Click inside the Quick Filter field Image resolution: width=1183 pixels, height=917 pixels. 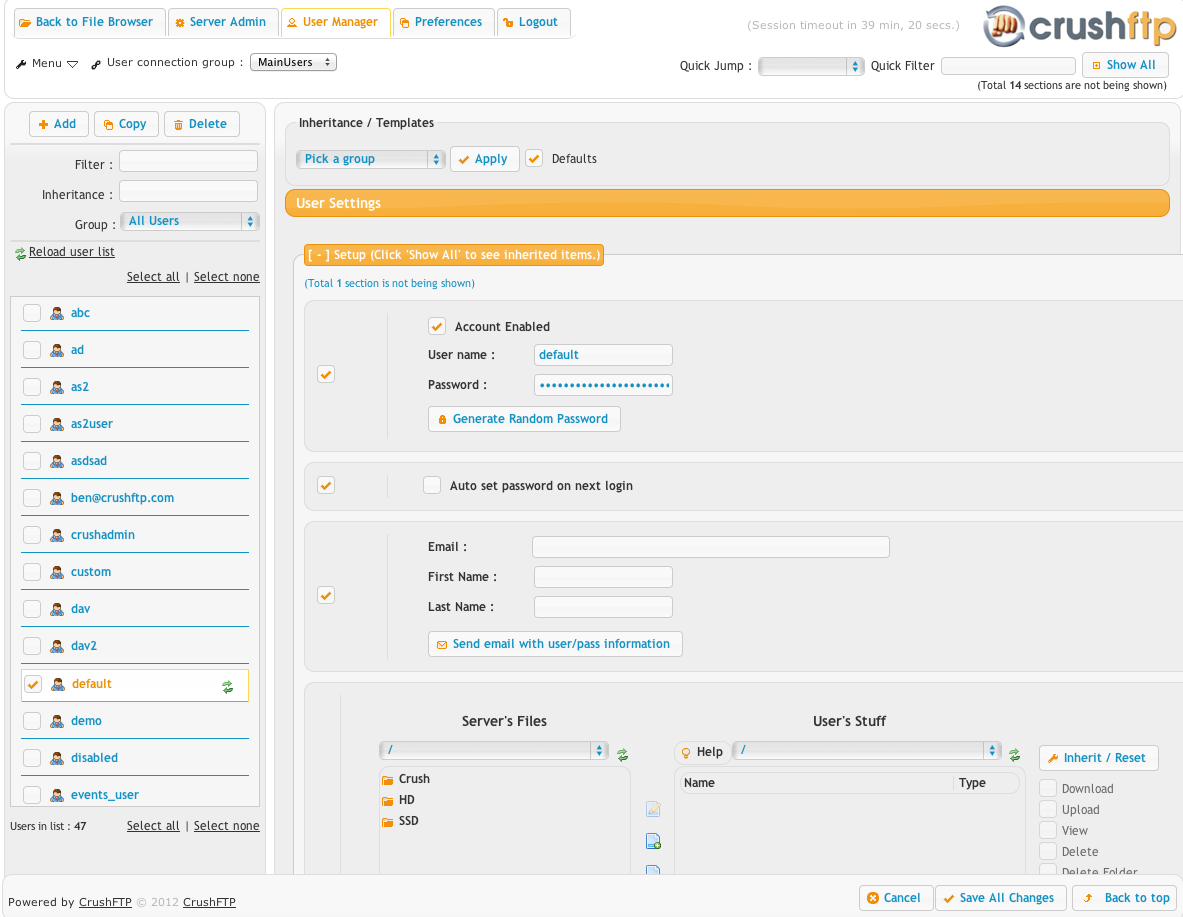click(1008, 65)
